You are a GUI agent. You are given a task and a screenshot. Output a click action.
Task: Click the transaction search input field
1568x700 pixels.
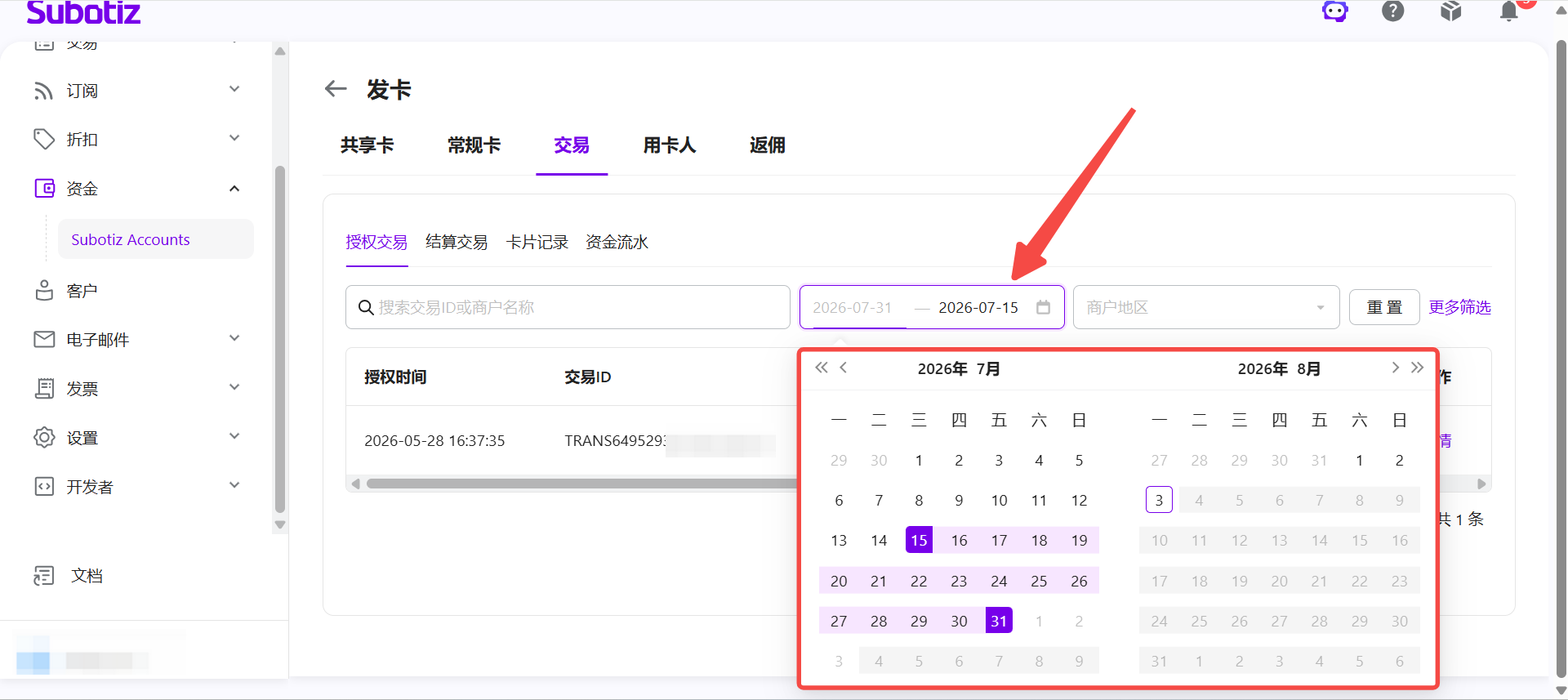(x=568, y=307)
